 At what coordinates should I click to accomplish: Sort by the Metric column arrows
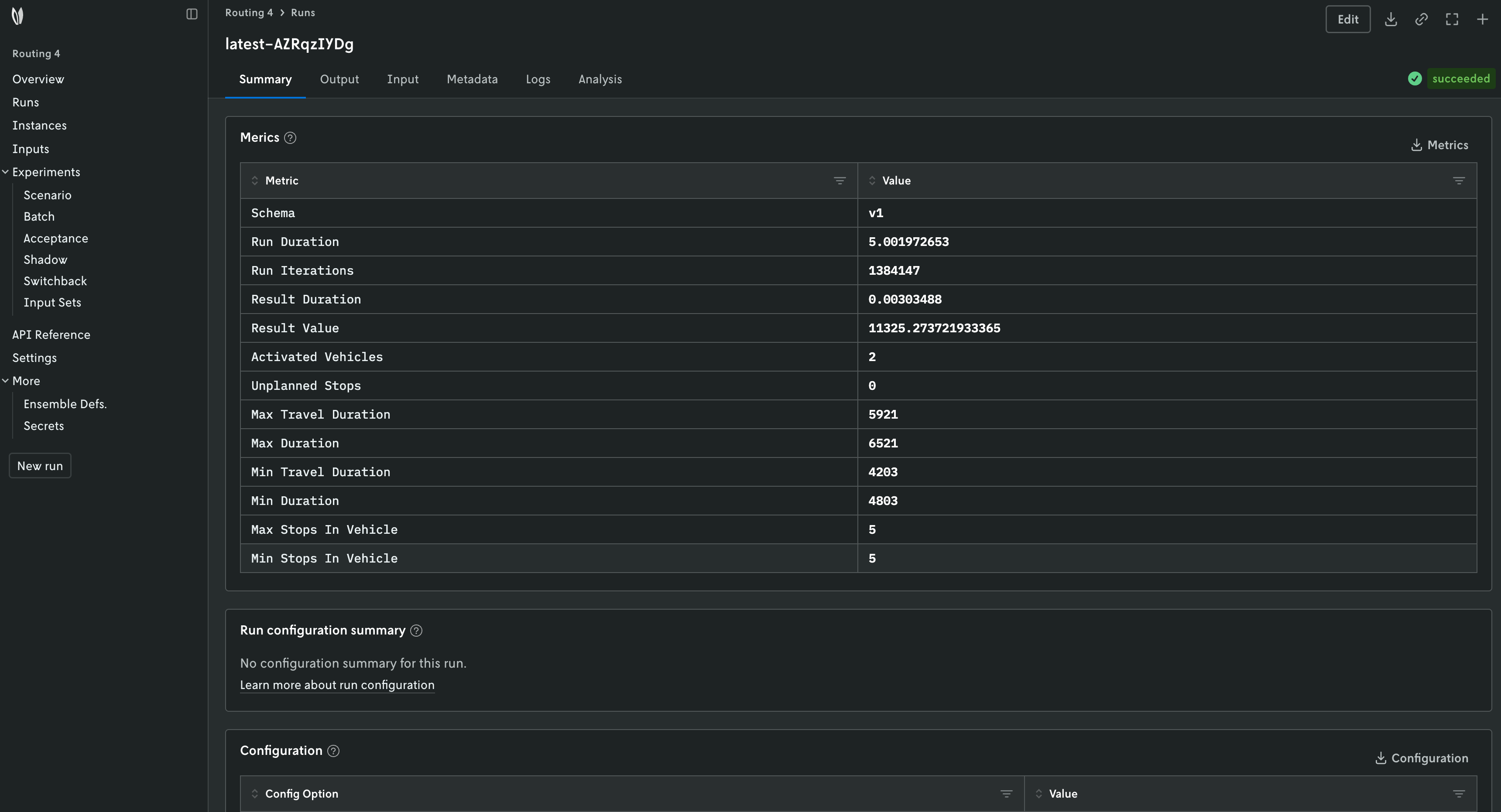[x=255, y=181]
